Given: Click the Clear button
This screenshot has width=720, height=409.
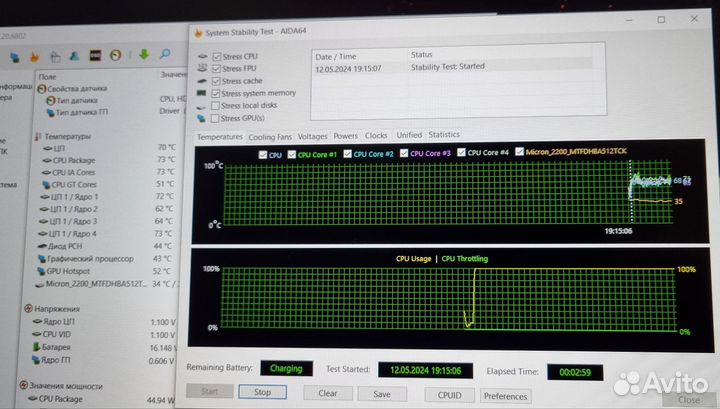Looking at the screenshot, I should point(328,393).
